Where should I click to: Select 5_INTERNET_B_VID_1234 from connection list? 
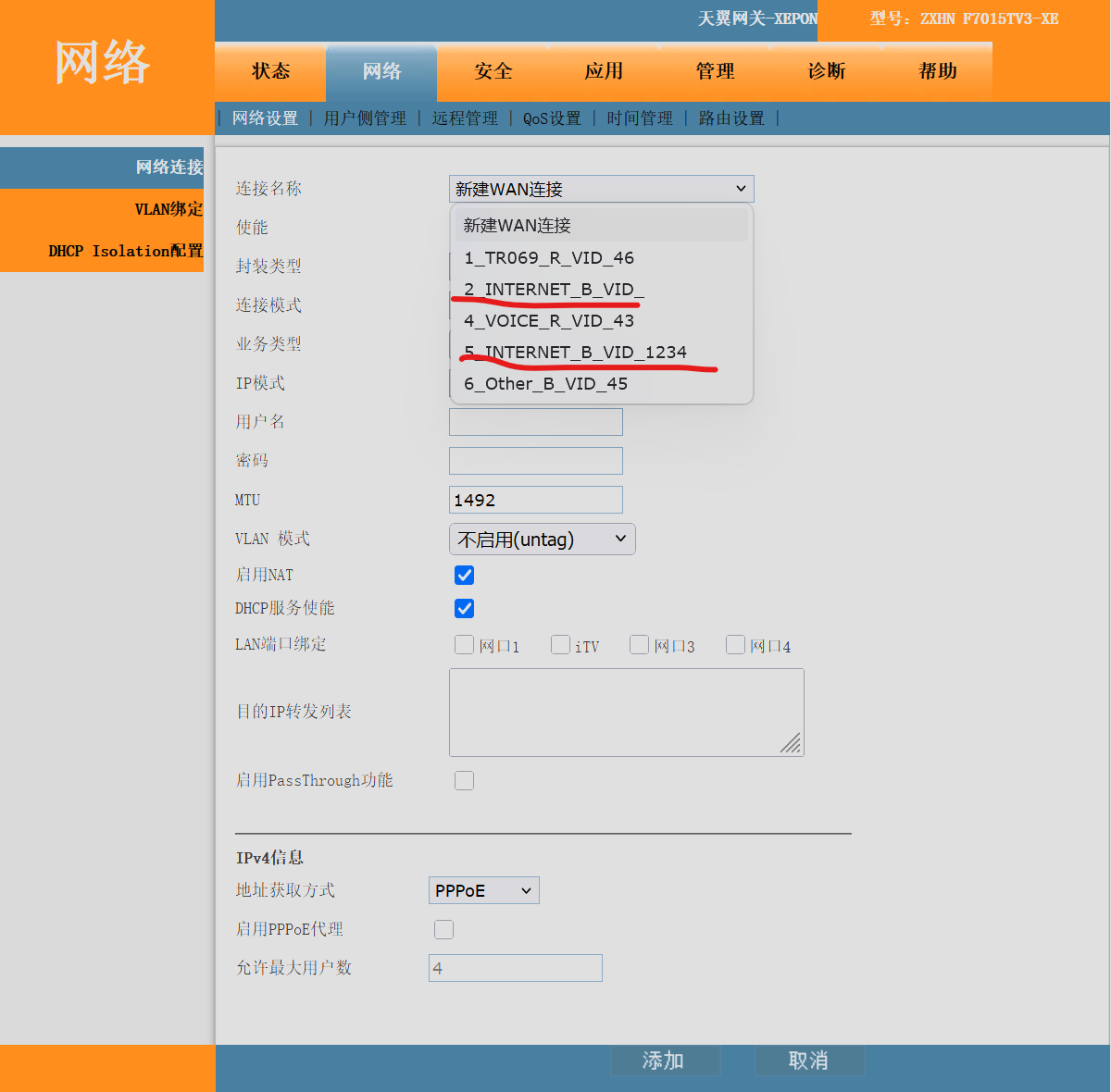click(x=575, y=353)
